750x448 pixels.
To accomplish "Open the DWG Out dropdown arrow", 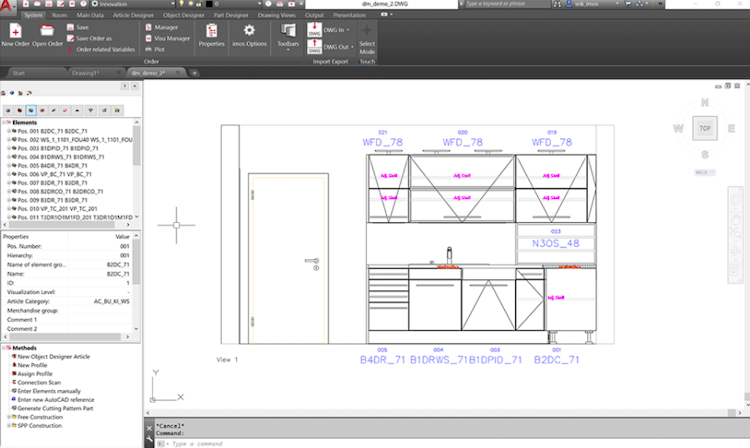I will pyautogui.click(x=353, y=47).
